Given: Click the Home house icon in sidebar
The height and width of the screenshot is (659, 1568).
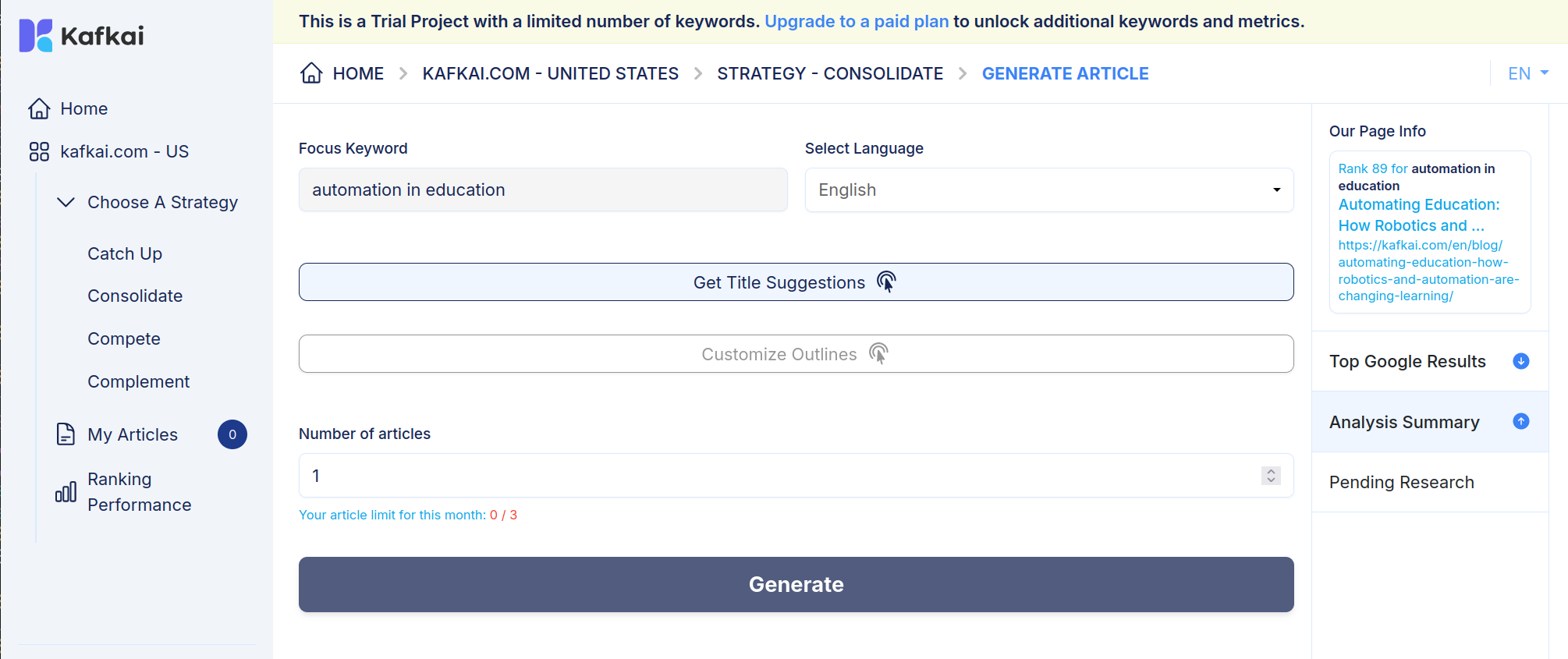Looking at the screenshot, I should click(x=39, y=108).
